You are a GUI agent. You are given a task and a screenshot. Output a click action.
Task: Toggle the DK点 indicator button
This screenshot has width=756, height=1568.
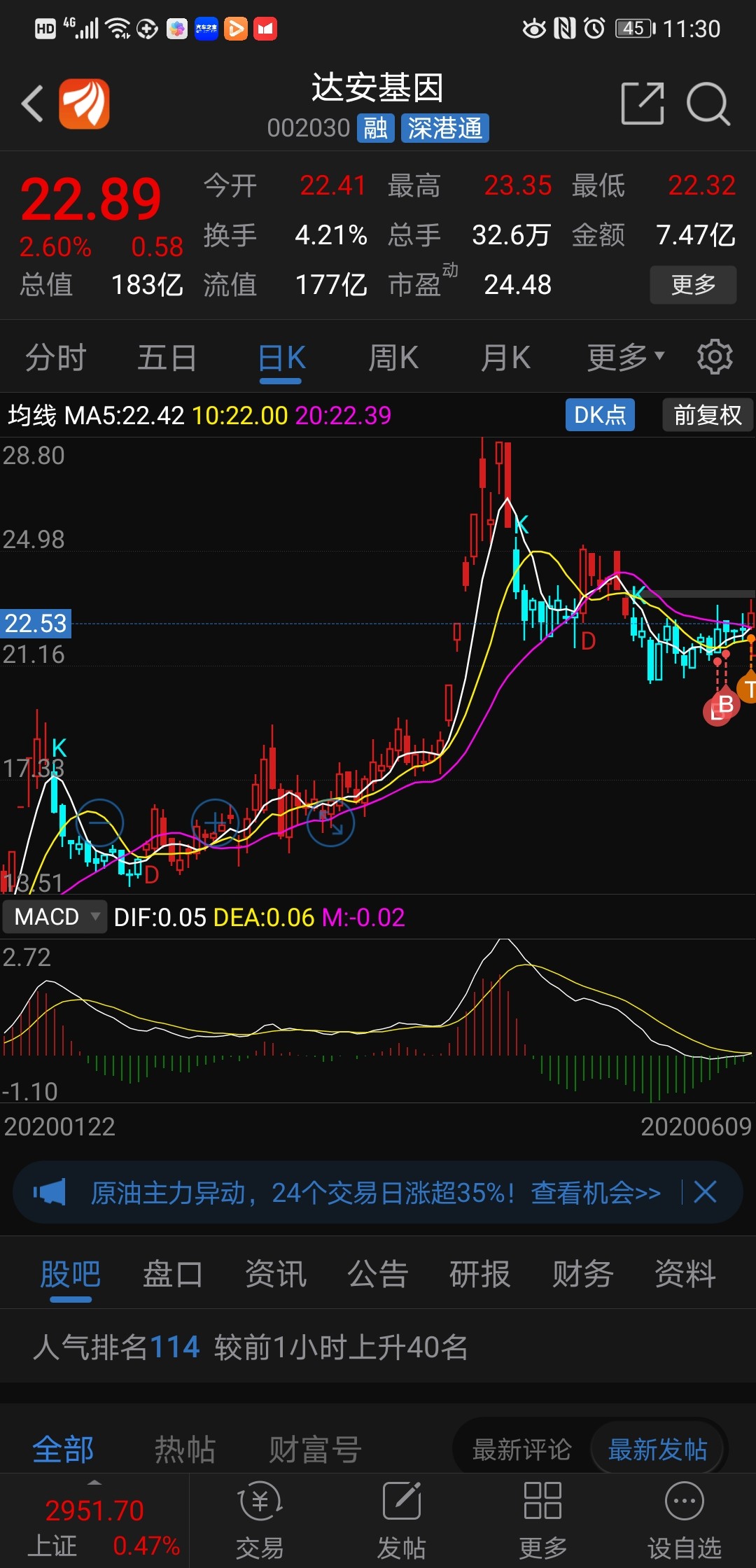(x=600, y=414)
